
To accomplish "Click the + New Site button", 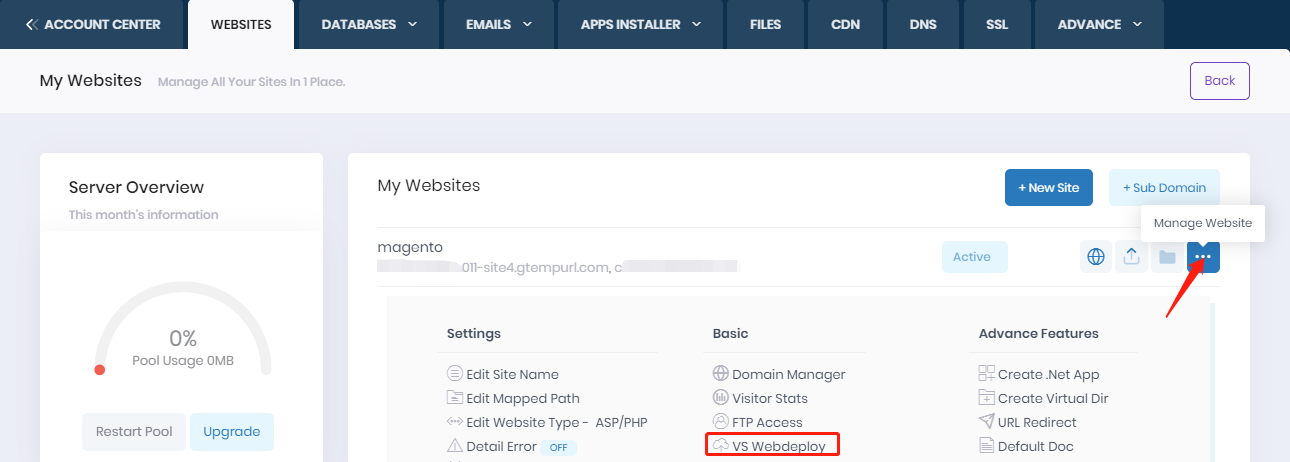I will tap(1048, 188).
